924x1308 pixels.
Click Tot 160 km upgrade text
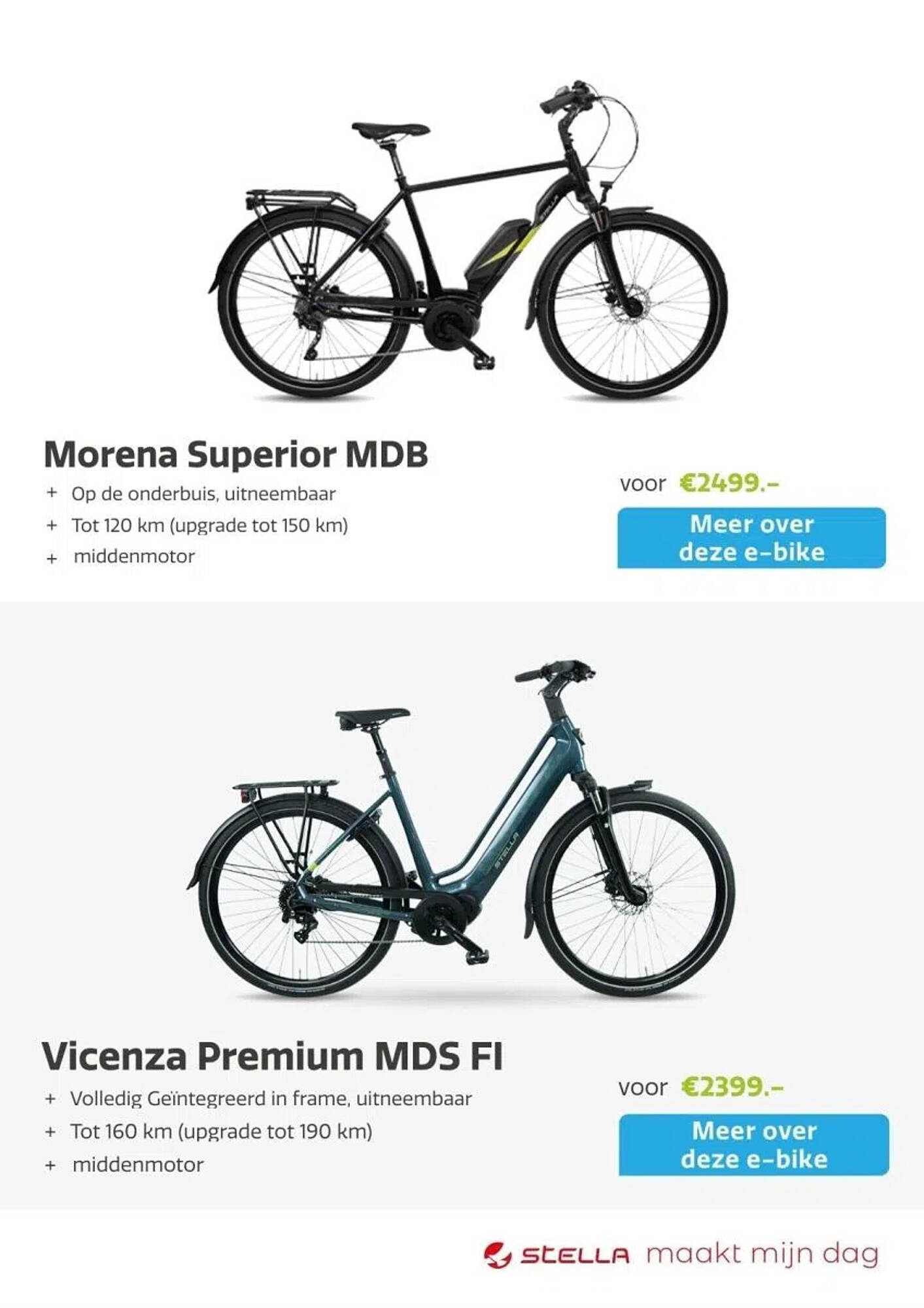pos(222,1131)
